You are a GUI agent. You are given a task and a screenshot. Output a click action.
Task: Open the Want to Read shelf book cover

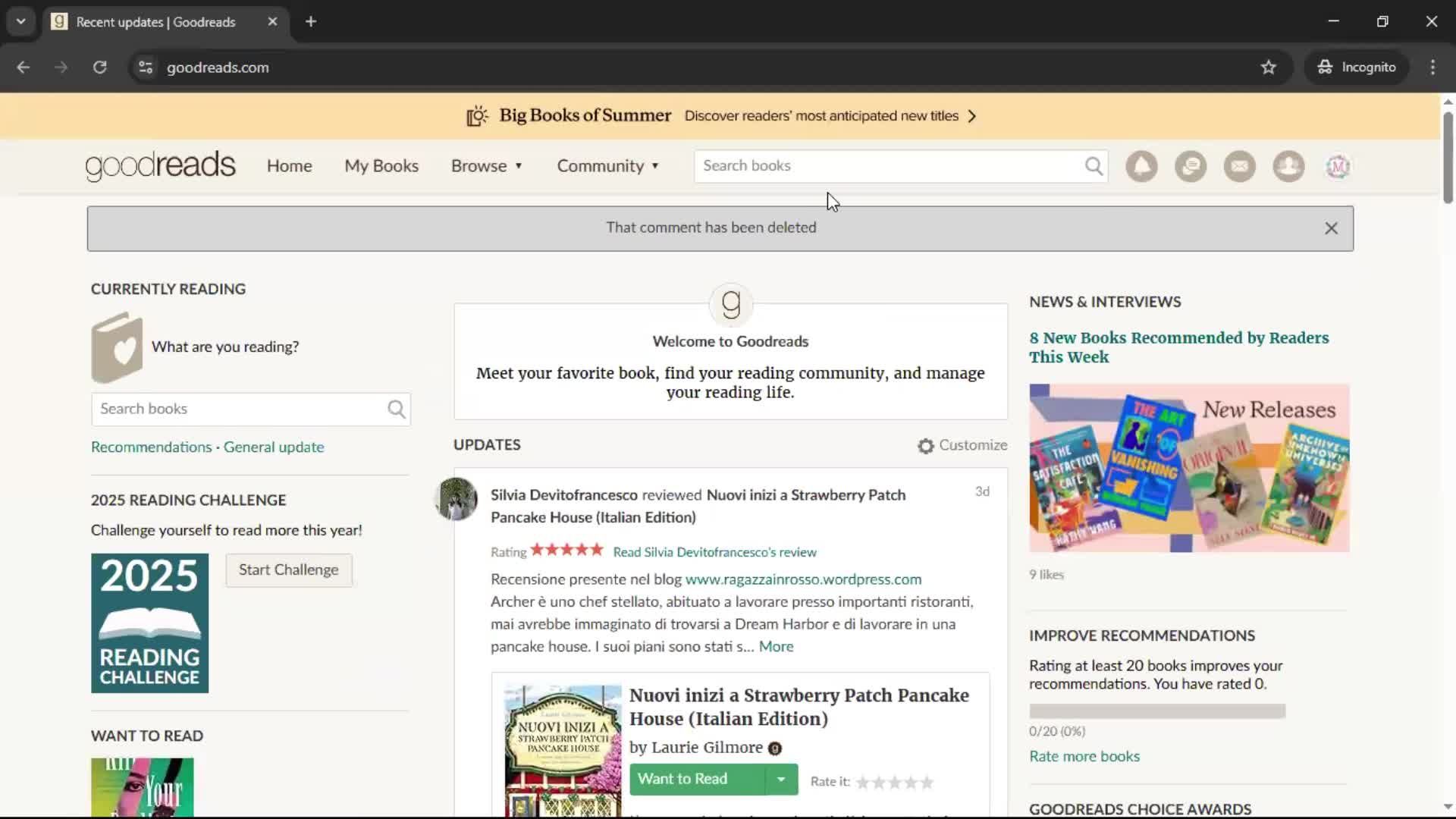coord(142,787)
